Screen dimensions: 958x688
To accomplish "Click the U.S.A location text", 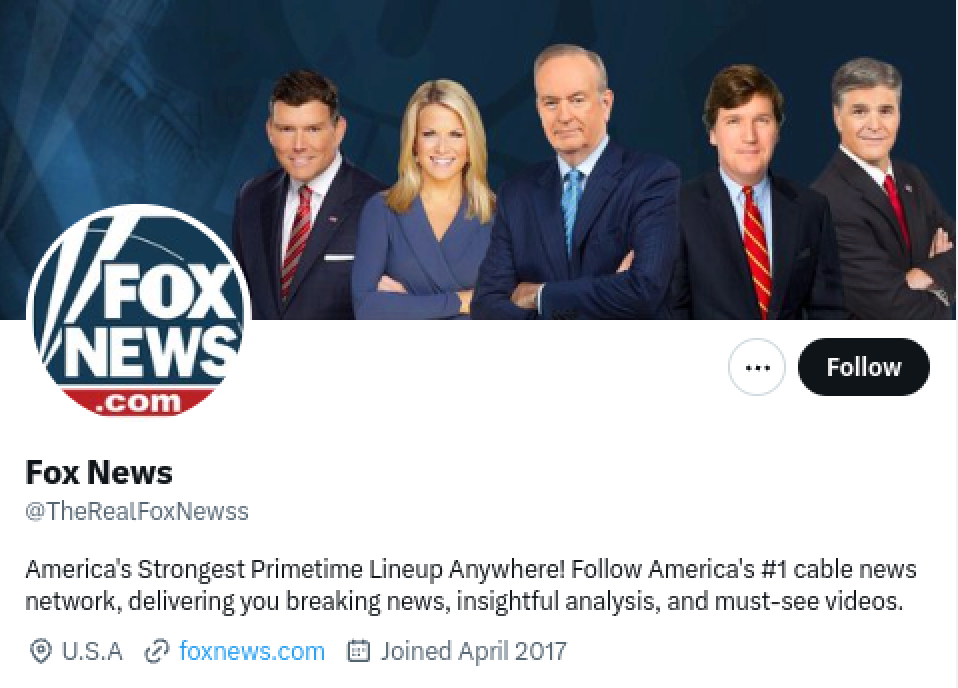I will [x=92, y=651].
